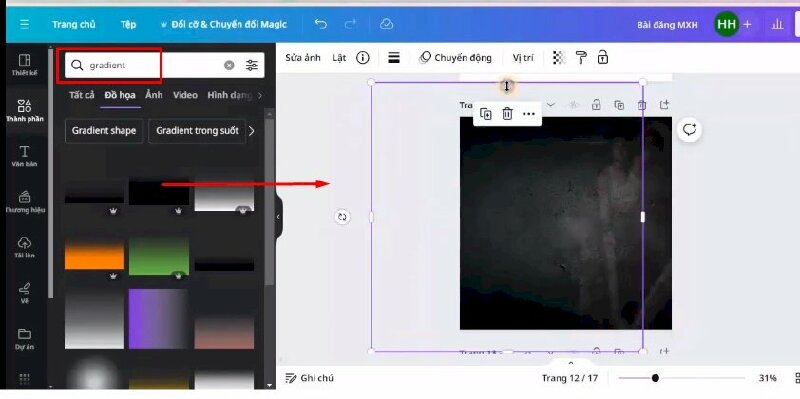This screenshot has height=399, width=800.
Task: Open more options three dots
Action: pos(529,114)
